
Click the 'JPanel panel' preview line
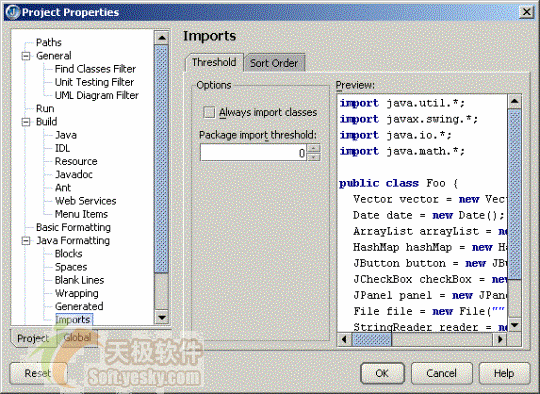(430, 296)
